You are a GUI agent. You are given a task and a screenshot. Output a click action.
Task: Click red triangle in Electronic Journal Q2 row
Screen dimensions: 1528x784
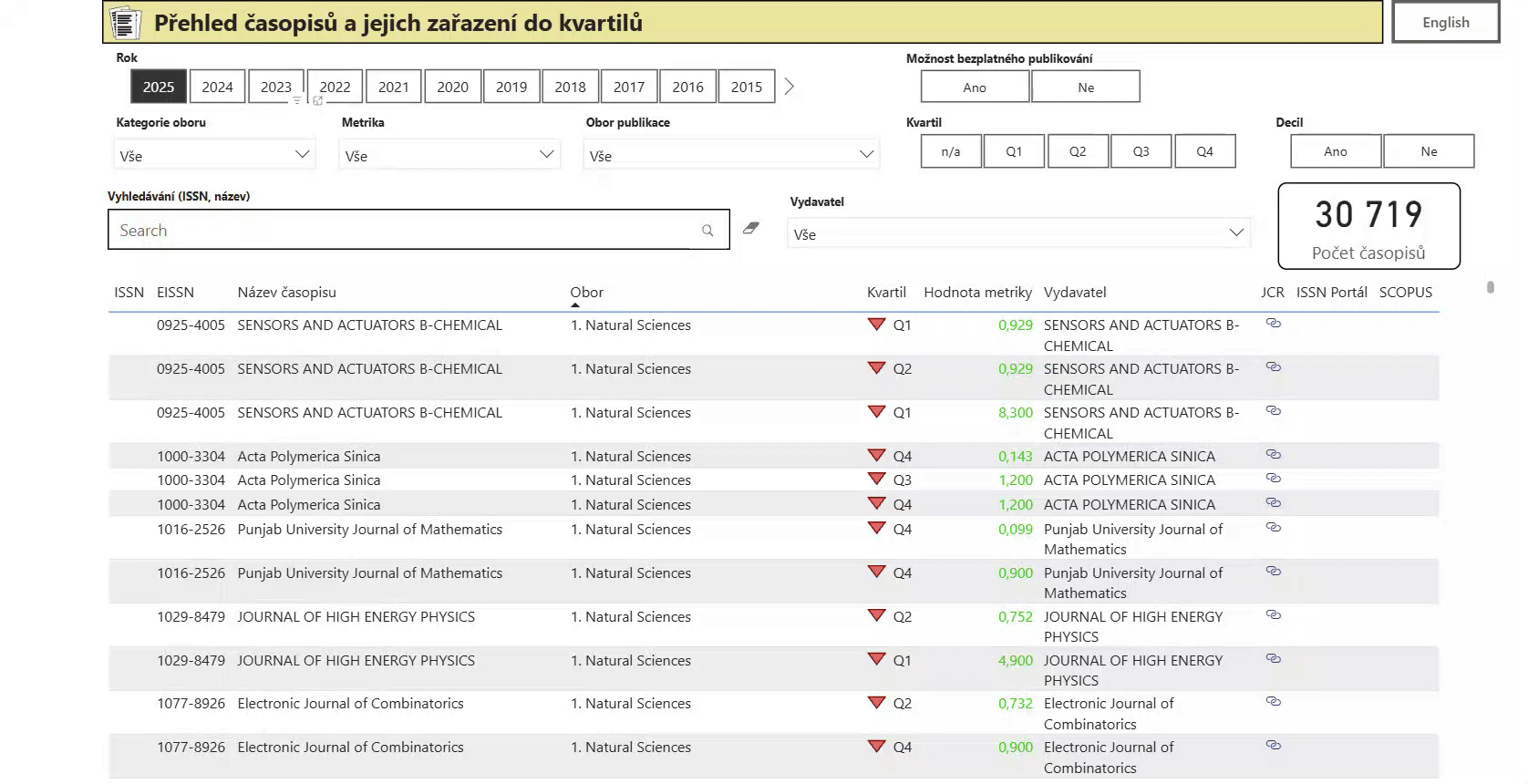[876, 702]
